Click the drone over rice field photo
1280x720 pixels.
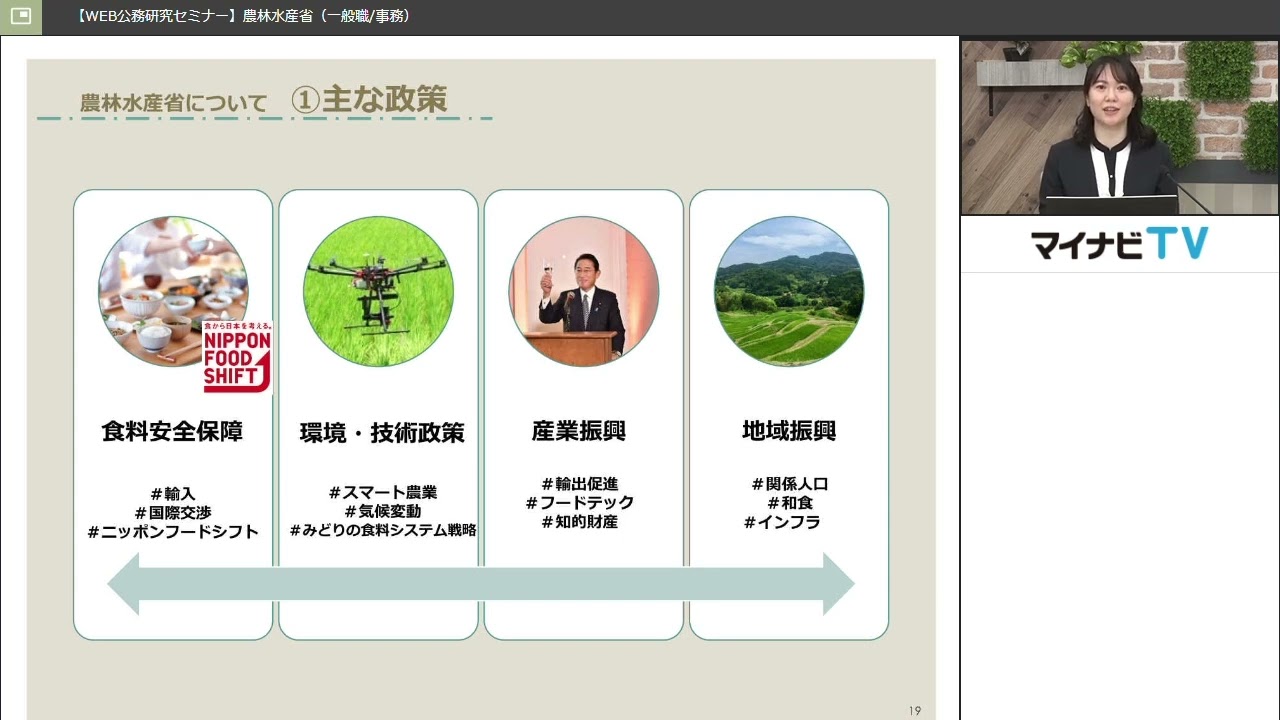point(378,292)
